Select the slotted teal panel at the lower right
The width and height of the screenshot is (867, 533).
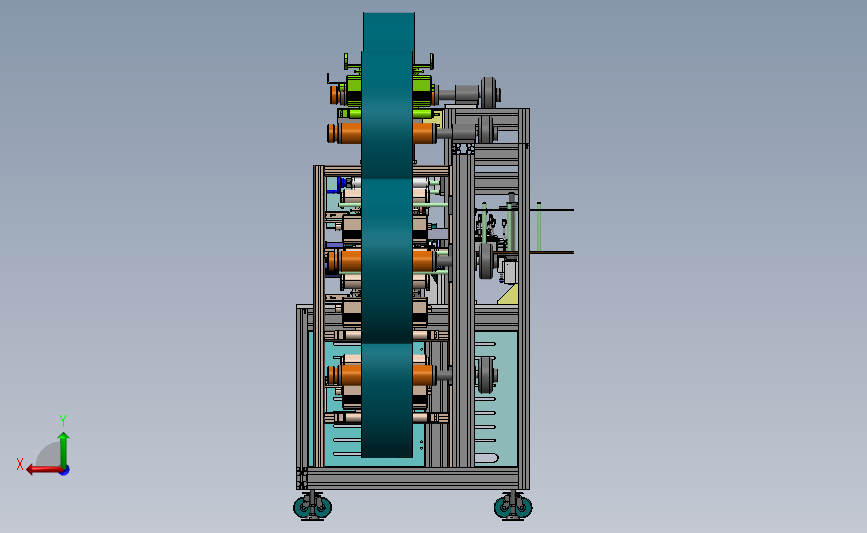point(496,398)
